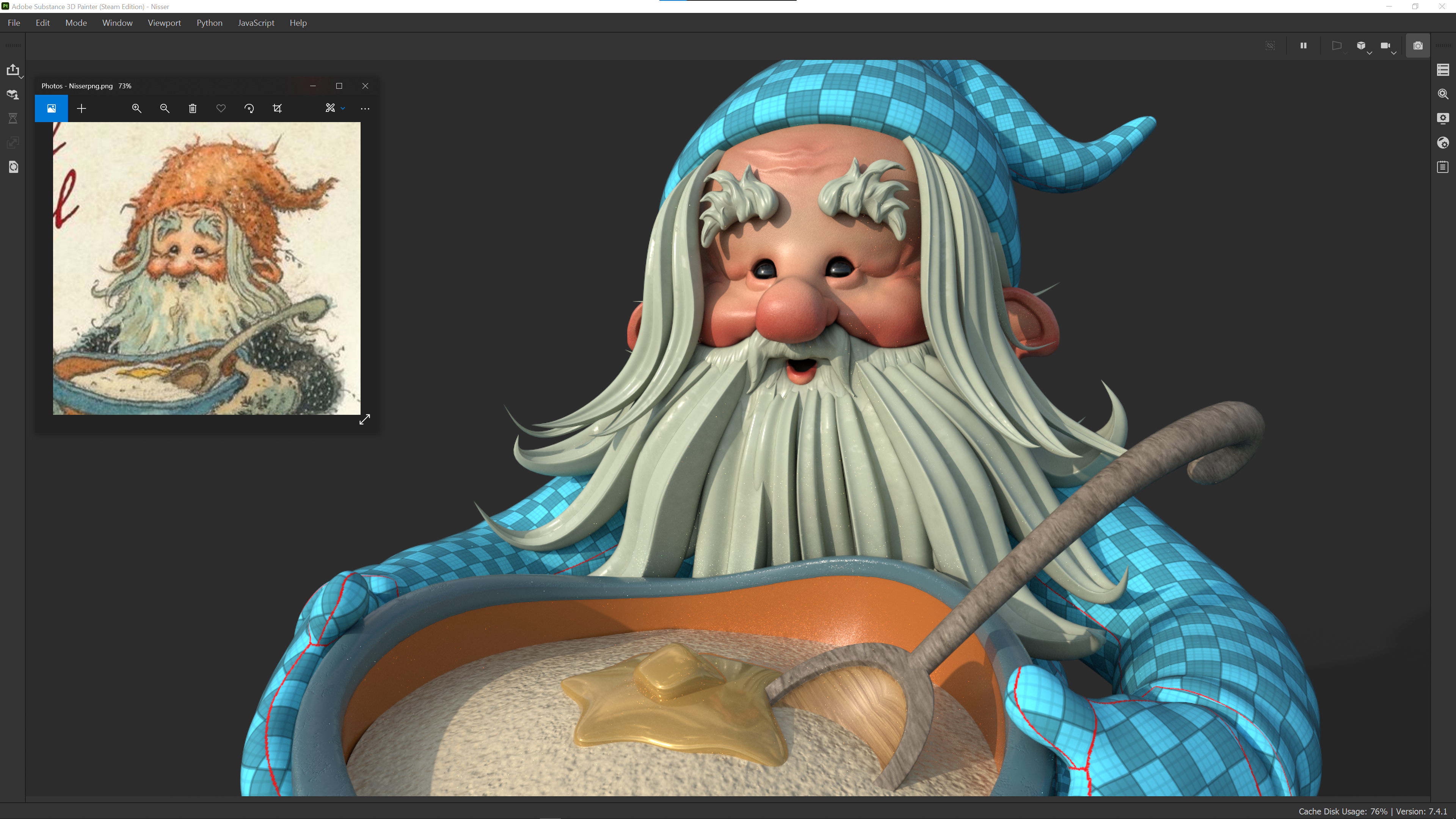Open the shader settings sphere icon
Viewport: 1456px width, 819px height.
pos(1443,143)
